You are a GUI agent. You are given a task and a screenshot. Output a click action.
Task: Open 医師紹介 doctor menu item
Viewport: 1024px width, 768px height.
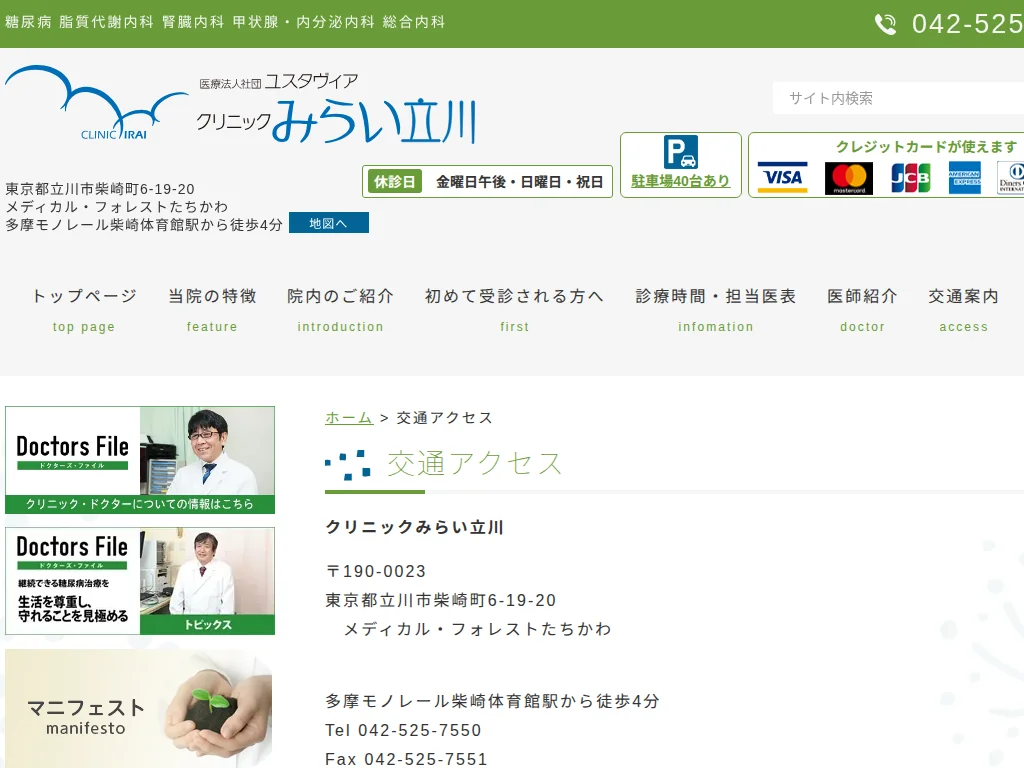coord(863,310)
